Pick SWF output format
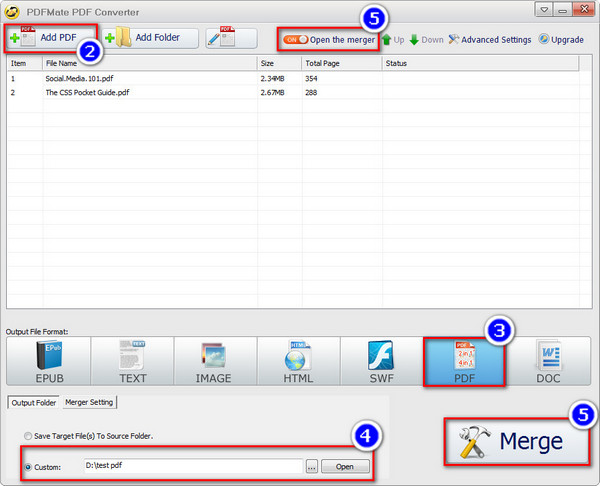600x486 pixels. point(382,361)
